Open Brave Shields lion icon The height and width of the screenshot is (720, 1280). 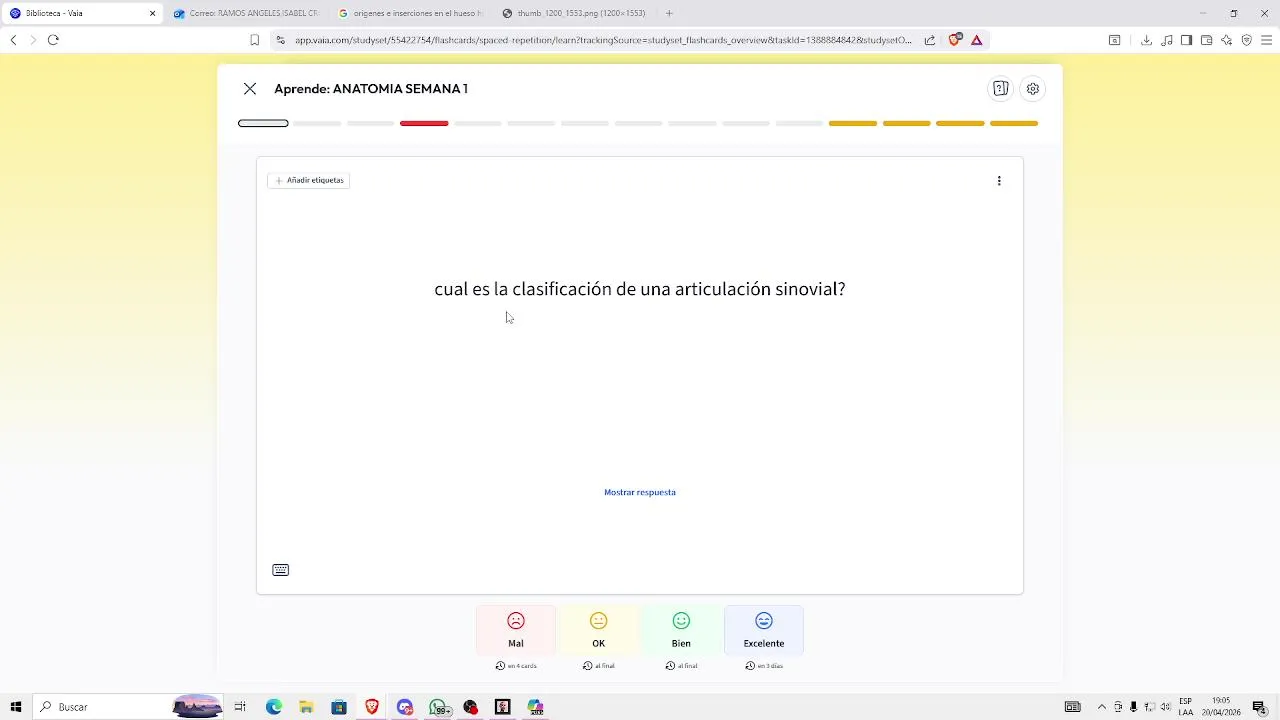954,40
